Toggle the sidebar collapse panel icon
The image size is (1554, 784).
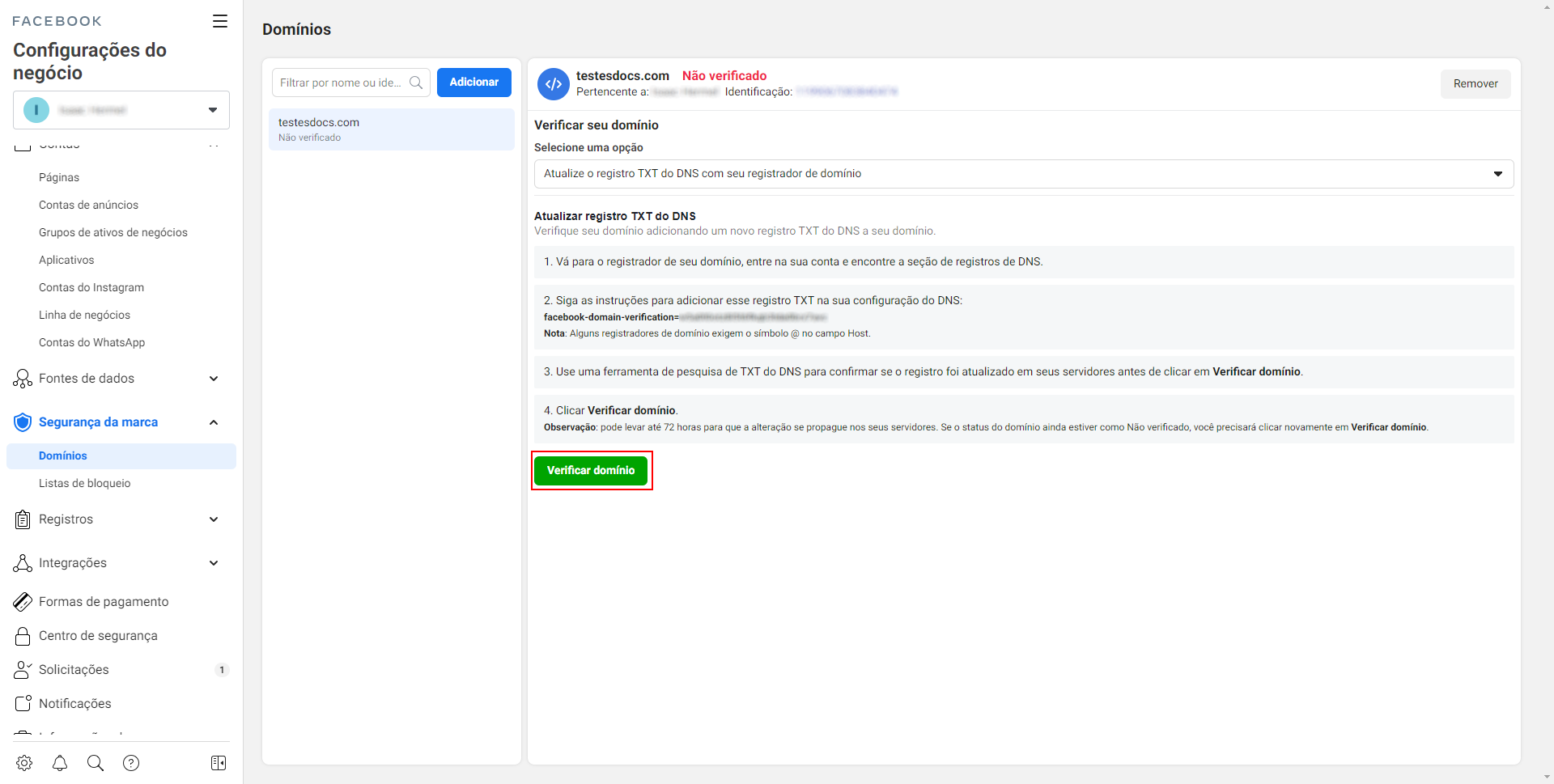tap(219, 763)
